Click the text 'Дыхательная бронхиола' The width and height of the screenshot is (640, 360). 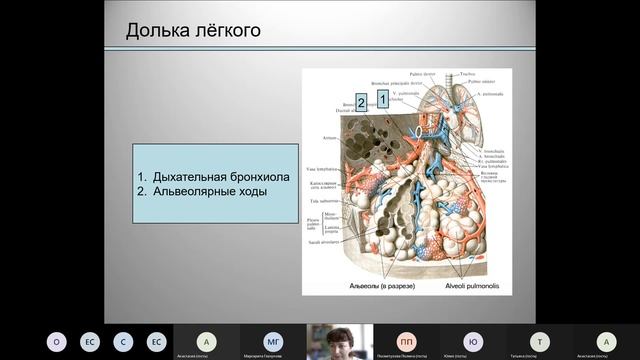221,177
